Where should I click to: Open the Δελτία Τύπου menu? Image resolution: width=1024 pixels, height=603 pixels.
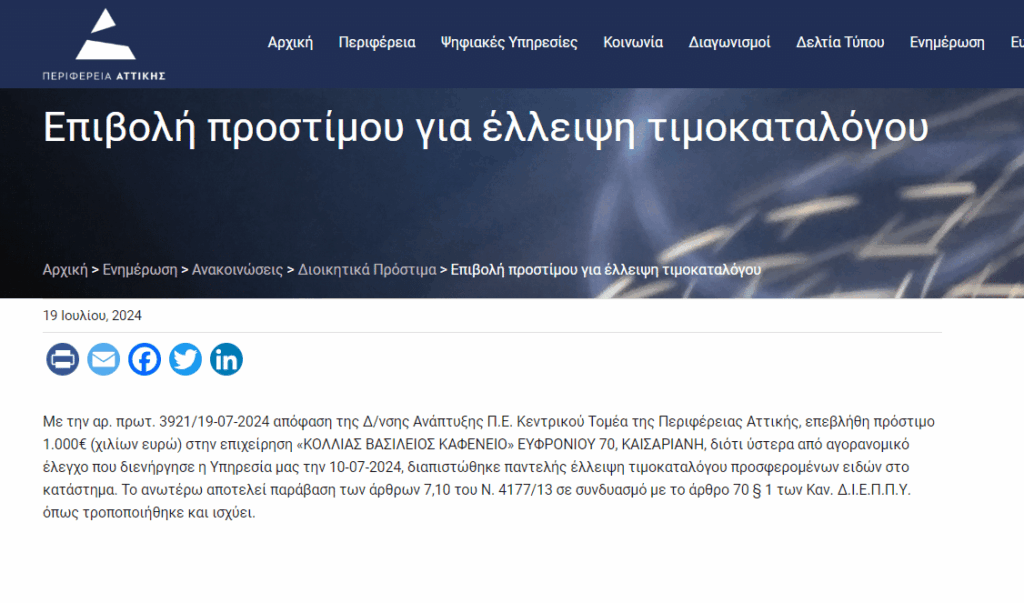(x=840, y=42)
